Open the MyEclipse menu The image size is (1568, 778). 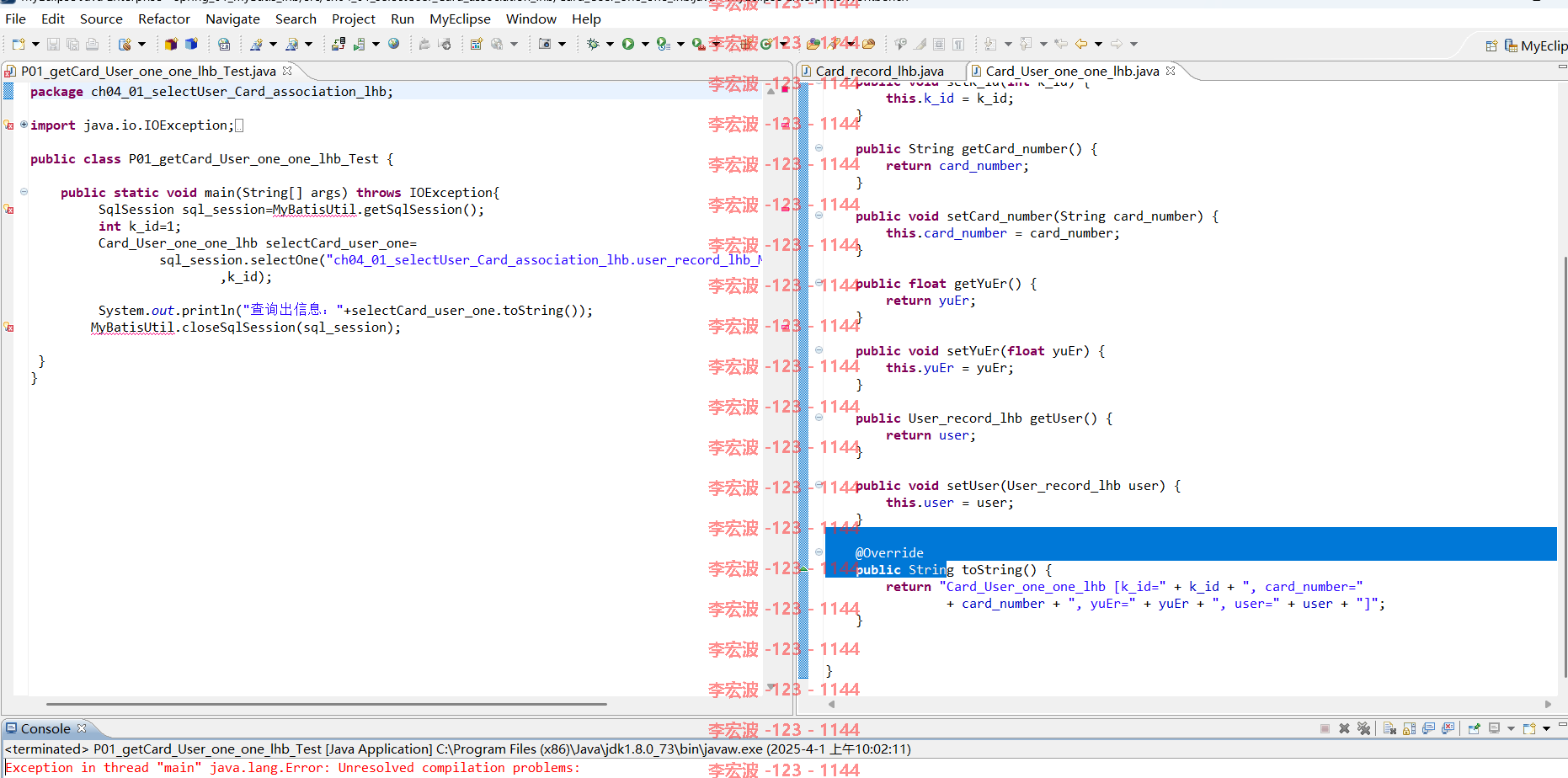460,19
